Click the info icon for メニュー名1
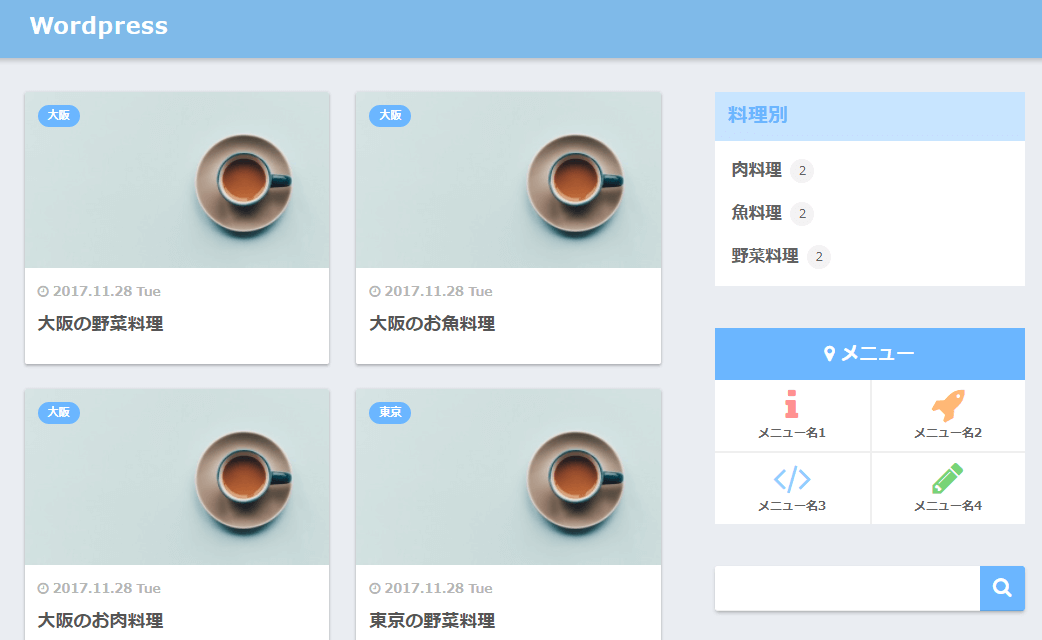The width and height of the screenshot is (1042, 640). pos(792,403)
